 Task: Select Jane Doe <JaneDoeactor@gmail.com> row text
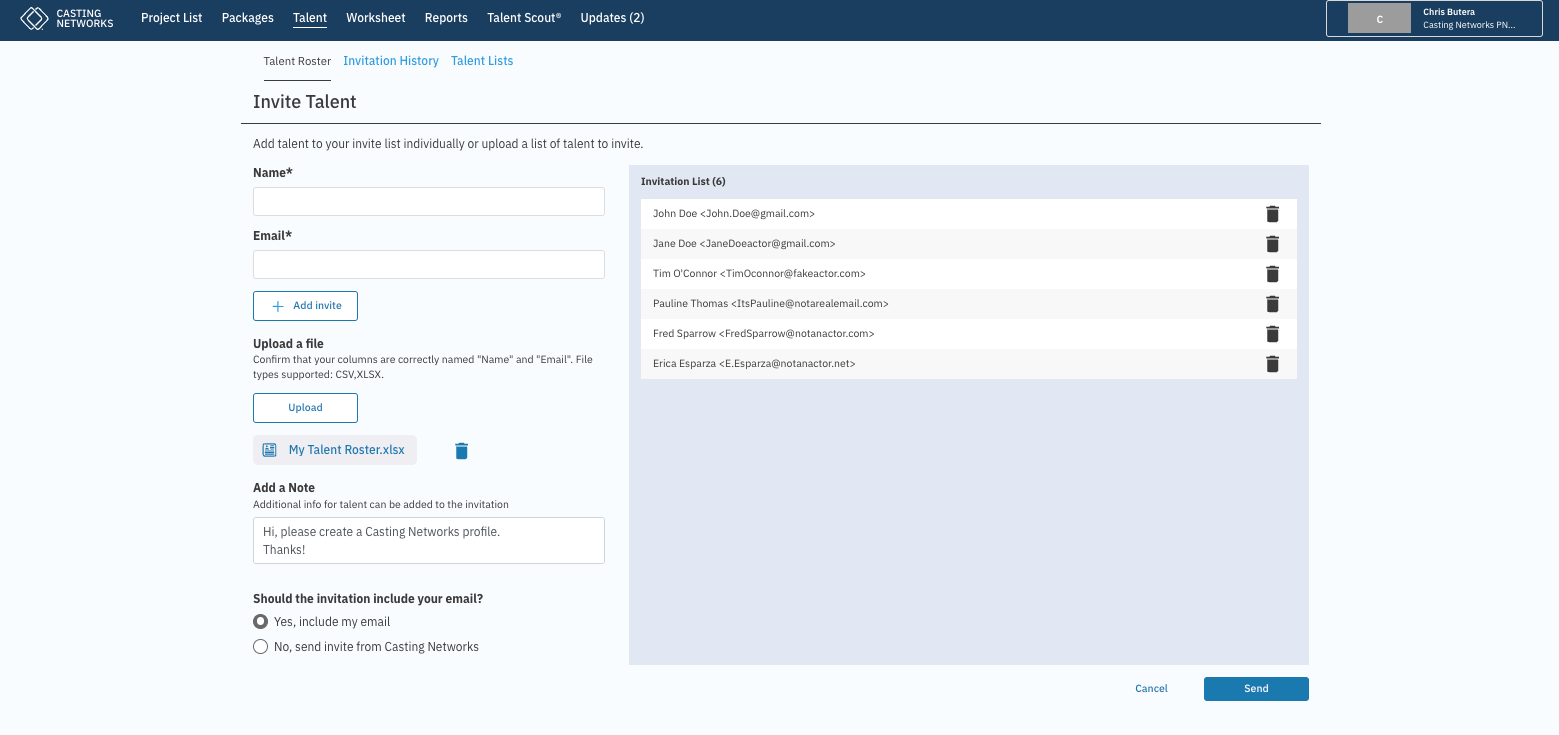tap(744, 244)
